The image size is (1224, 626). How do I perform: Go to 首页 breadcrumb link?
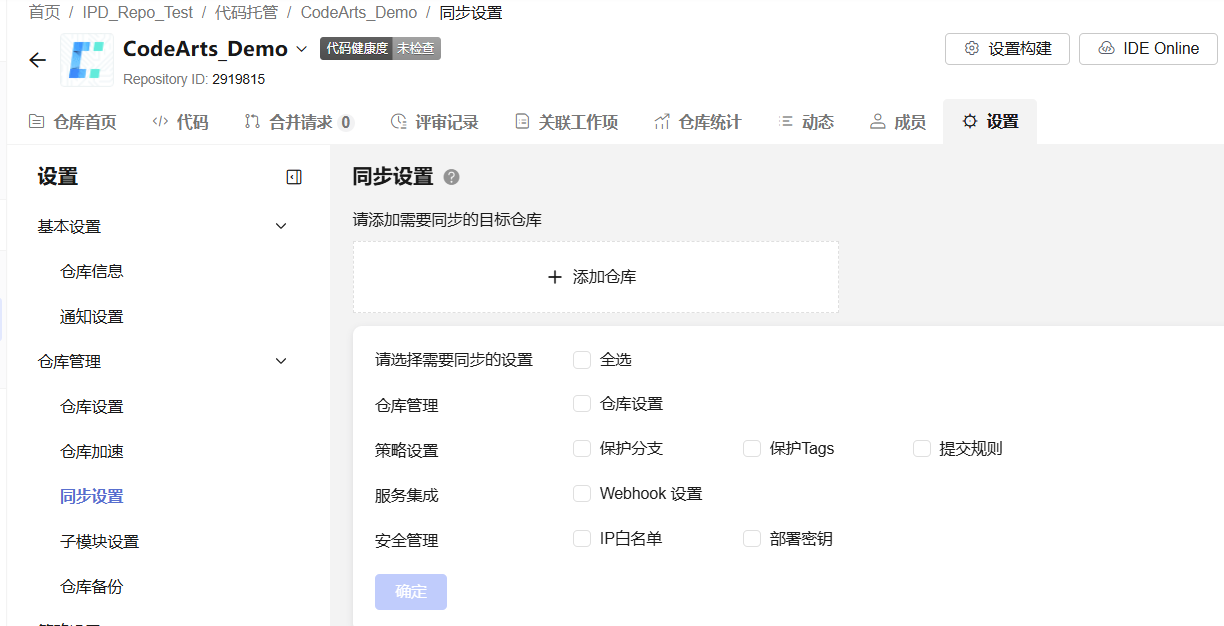click(x=44, y=13)
